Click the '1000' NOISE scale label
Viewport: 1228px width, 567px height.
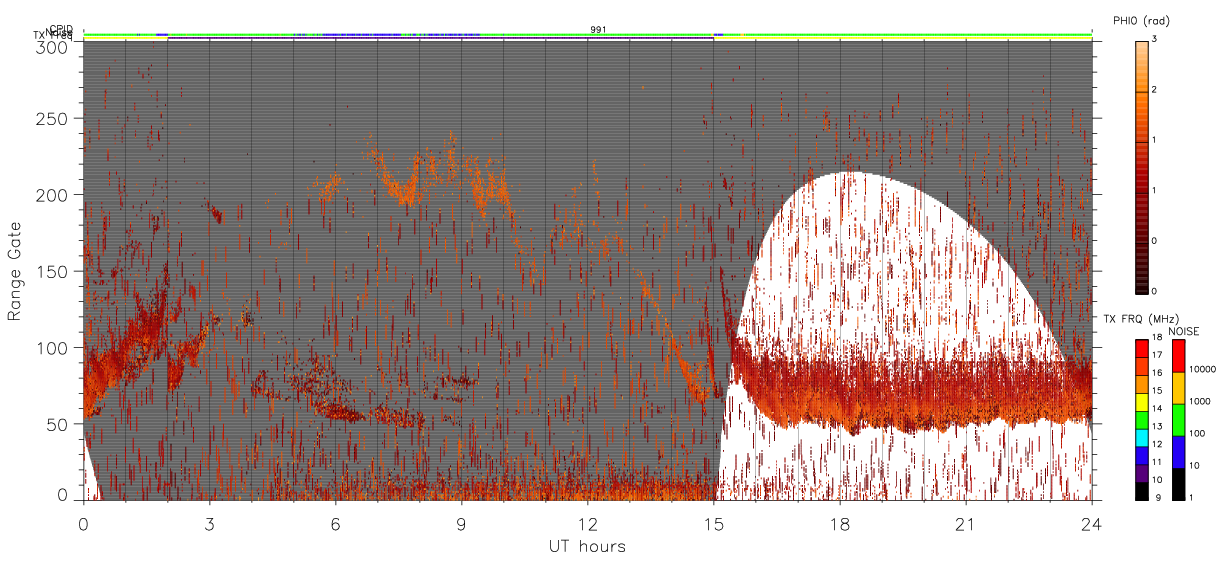pyautogui.click(x=1202, y=401)
